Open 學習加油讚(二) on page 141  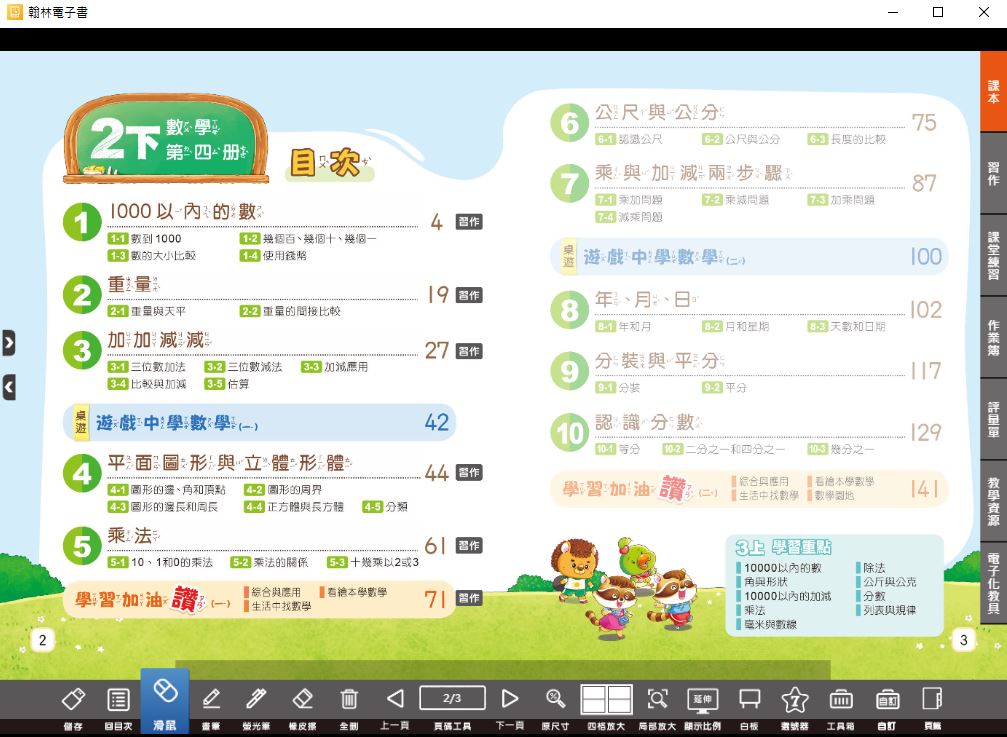pos(750,489)
